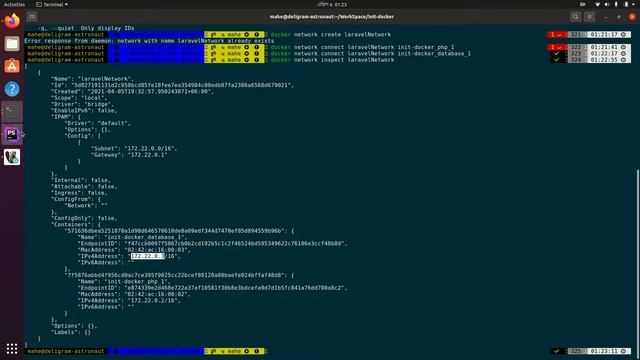Click the bottom mahe@deligram-astronaut prompt
Screen dimensions: 640x360
pos(65,351)
